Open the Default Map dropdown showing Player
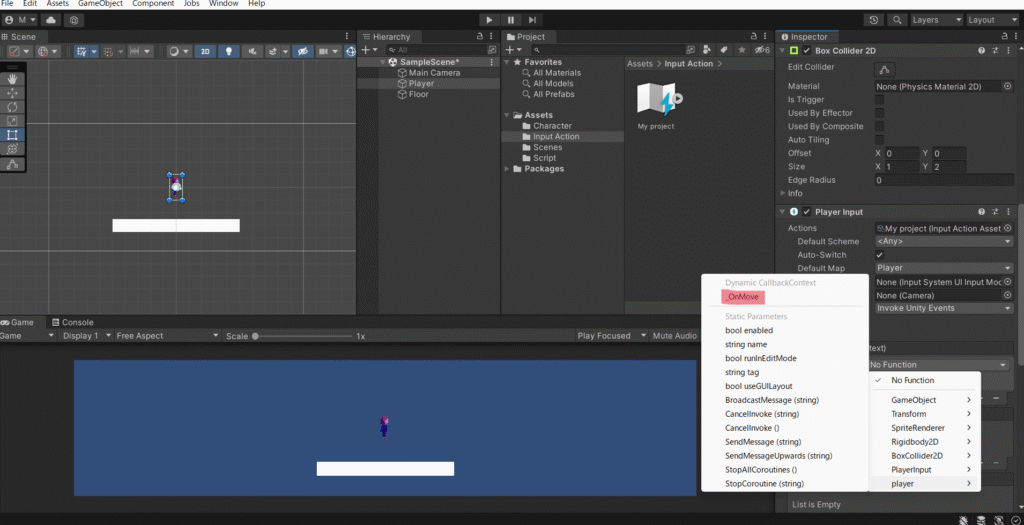 943,268
